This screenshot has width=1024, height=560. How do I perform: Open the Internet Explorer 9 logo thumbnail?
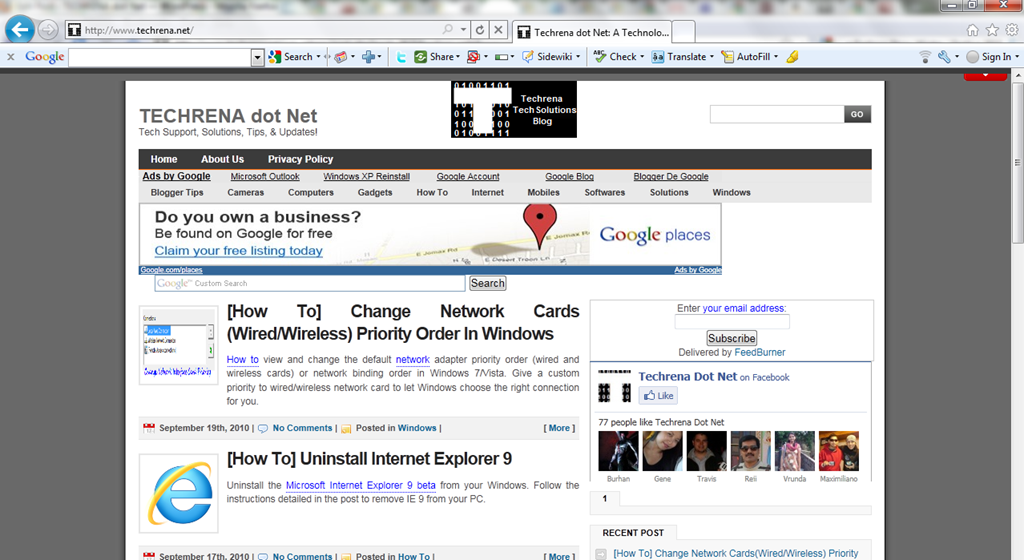(178, 493)
